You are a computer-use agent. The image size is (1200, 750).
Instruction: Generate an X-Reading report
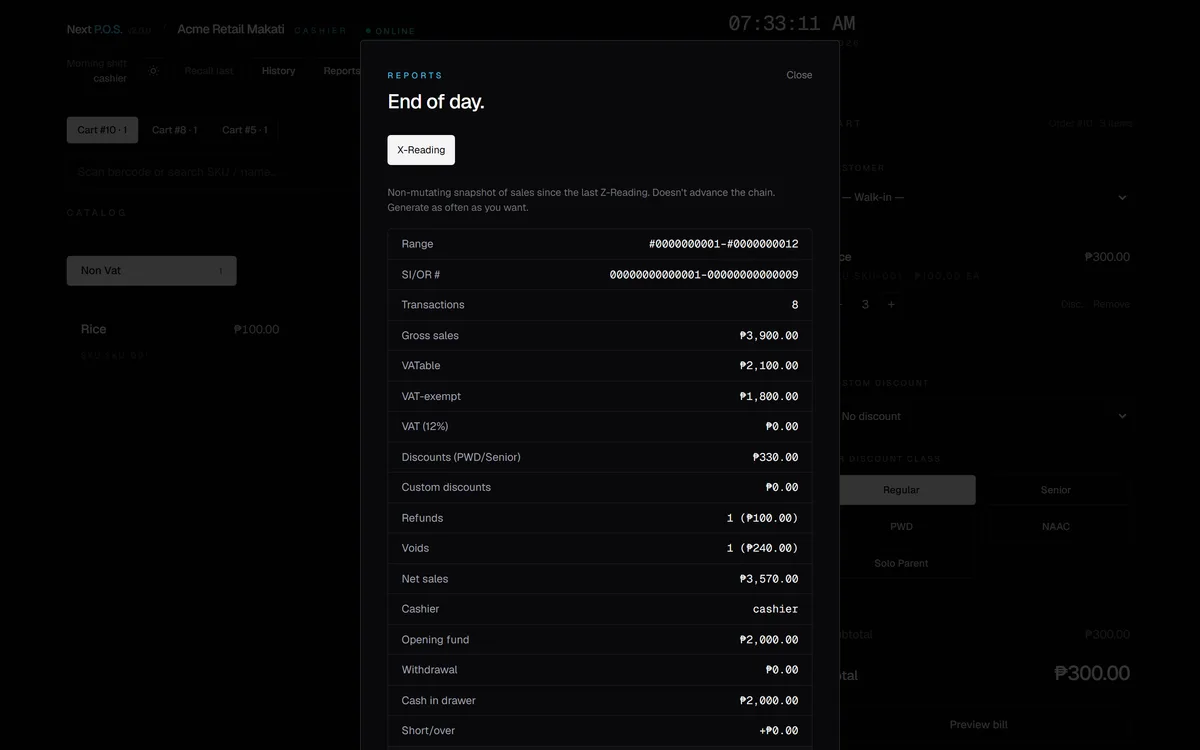(x=421, y=150)
